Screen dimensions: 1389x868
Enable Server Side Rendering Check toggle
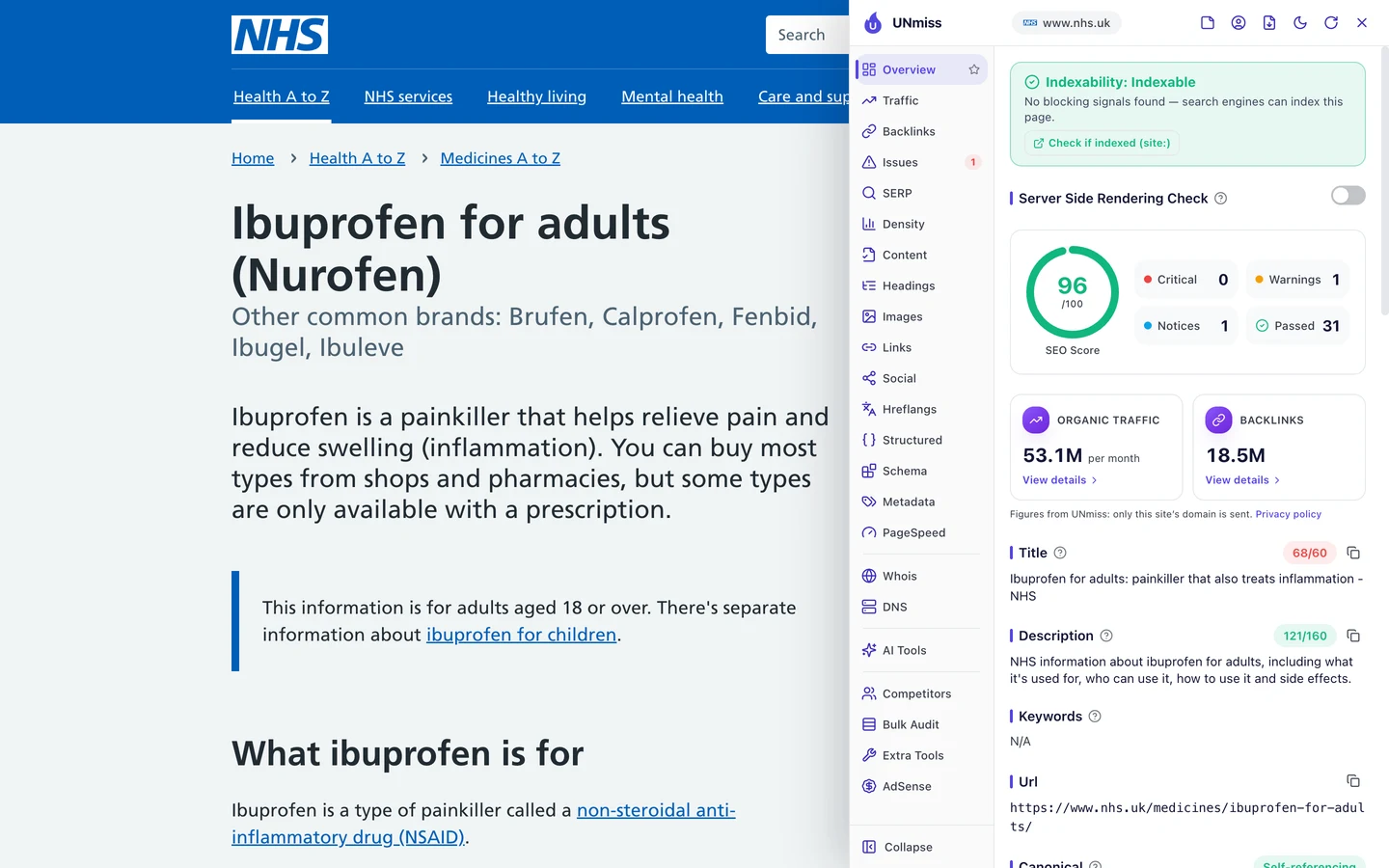click(x=1348, y=196)
